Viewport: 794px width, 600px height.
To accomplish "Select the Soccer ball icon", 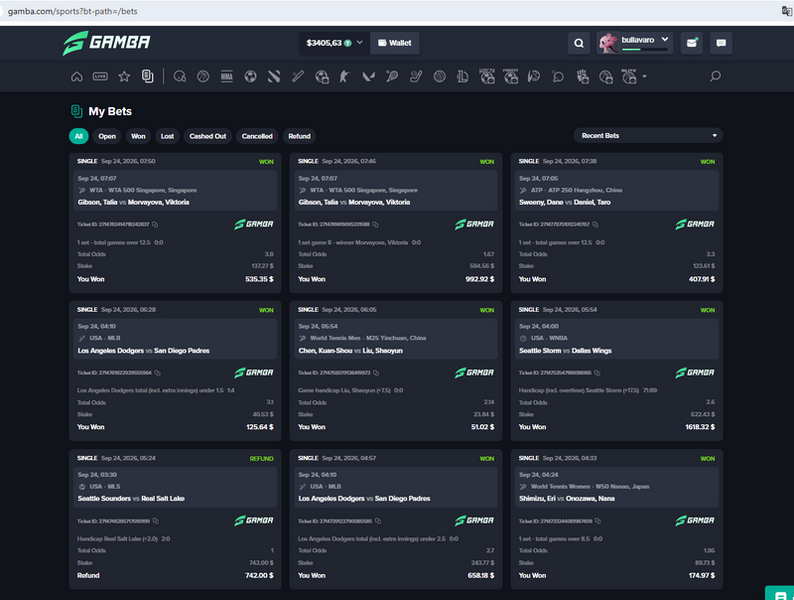I will (250, 76).
